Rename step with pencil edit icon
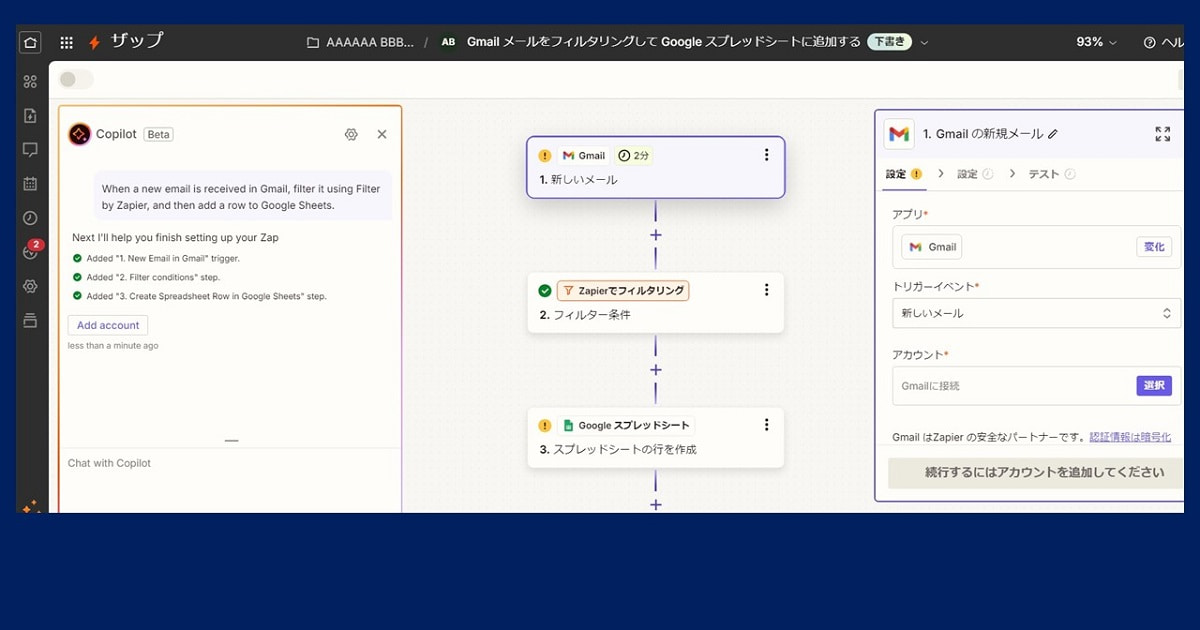 click(1053, 134)
